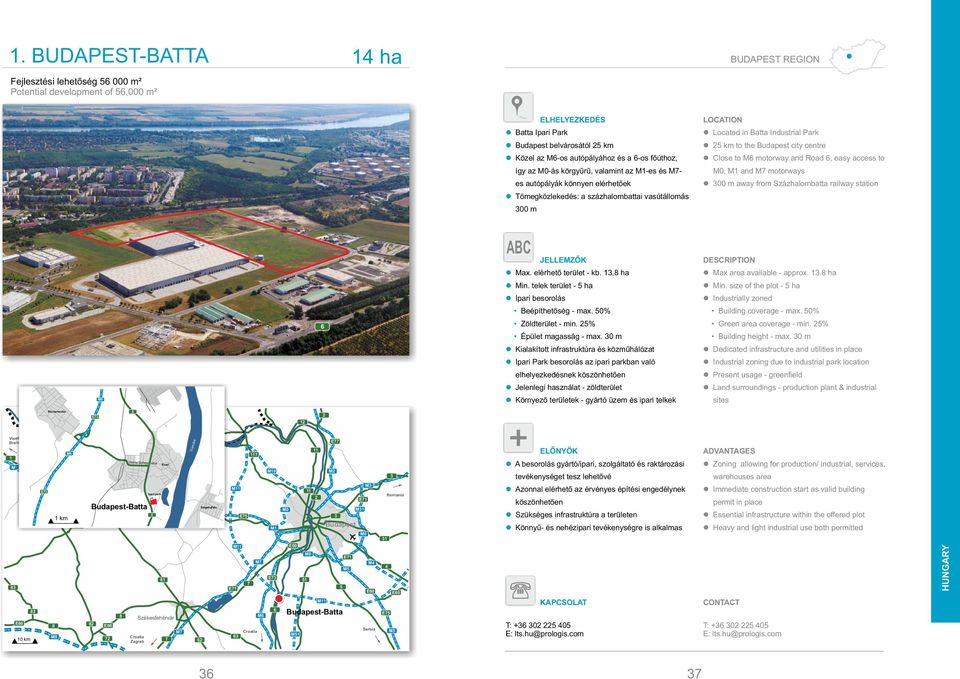This screenshot has height=679, width=960.
Task: Click the 'BUDAPEST REGION' label
Action: coord(774,59)
